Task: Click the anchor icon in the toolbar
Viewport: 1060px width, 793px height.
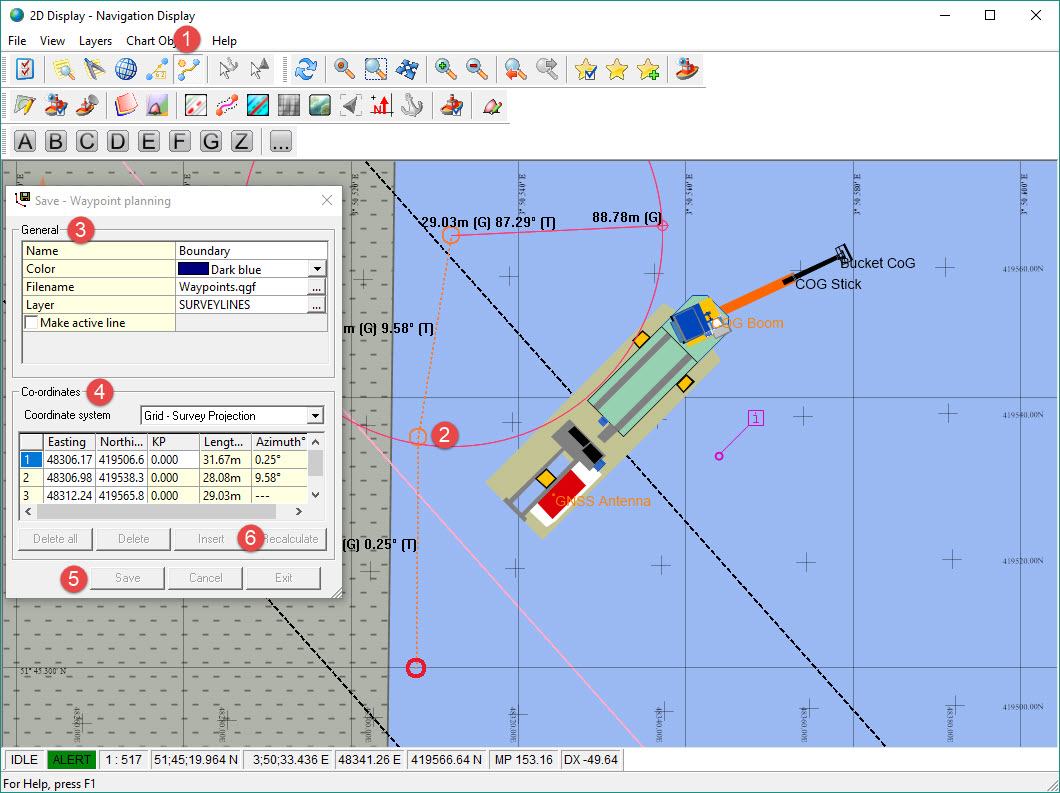Action: (411, 105)
